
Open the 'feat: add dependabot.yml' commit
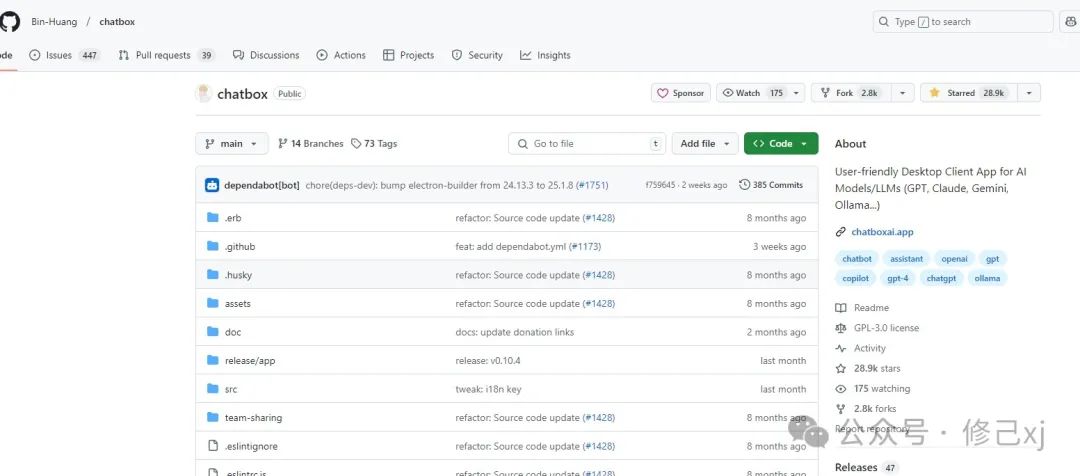click(x=510, y=247)
